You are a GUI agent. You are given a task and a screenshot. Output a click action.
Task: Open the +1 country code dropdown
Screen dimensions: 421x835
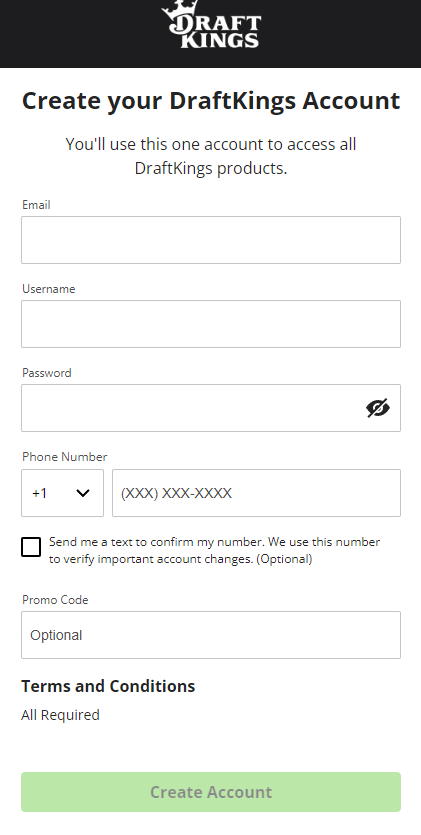[x=62, y=493]
